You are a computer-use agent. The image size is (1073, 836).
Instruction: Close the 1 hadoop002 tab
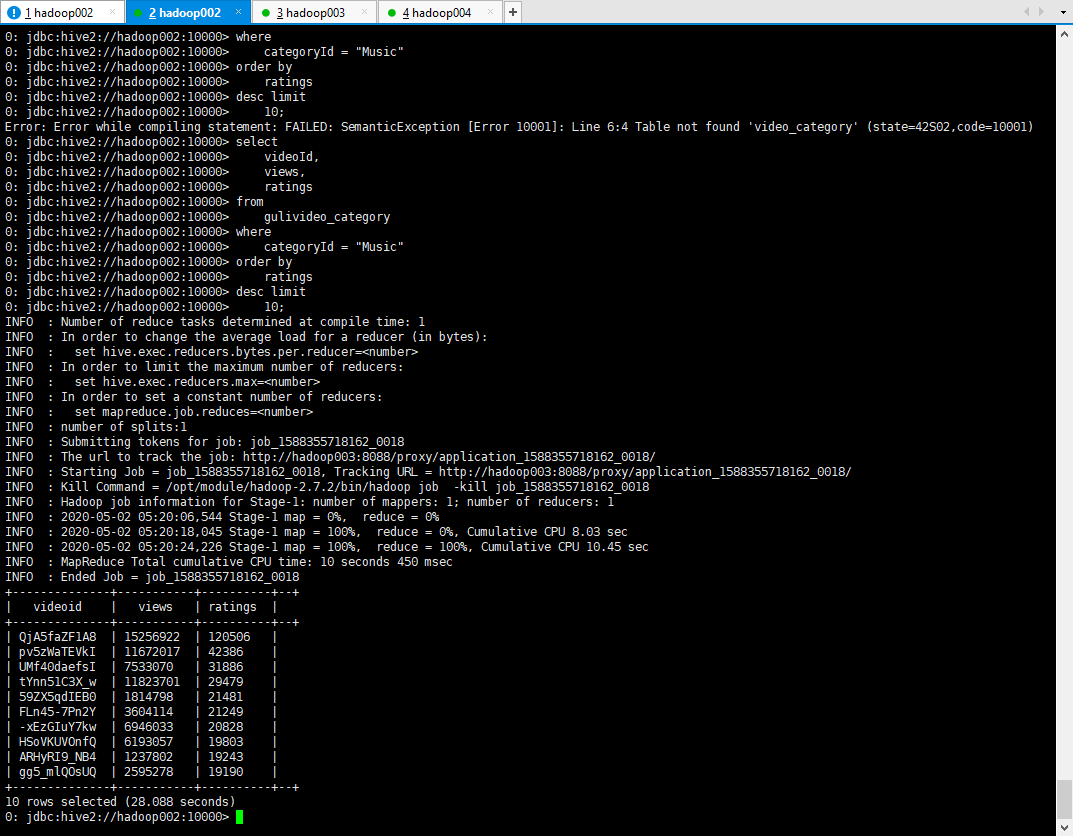[112, 12]
